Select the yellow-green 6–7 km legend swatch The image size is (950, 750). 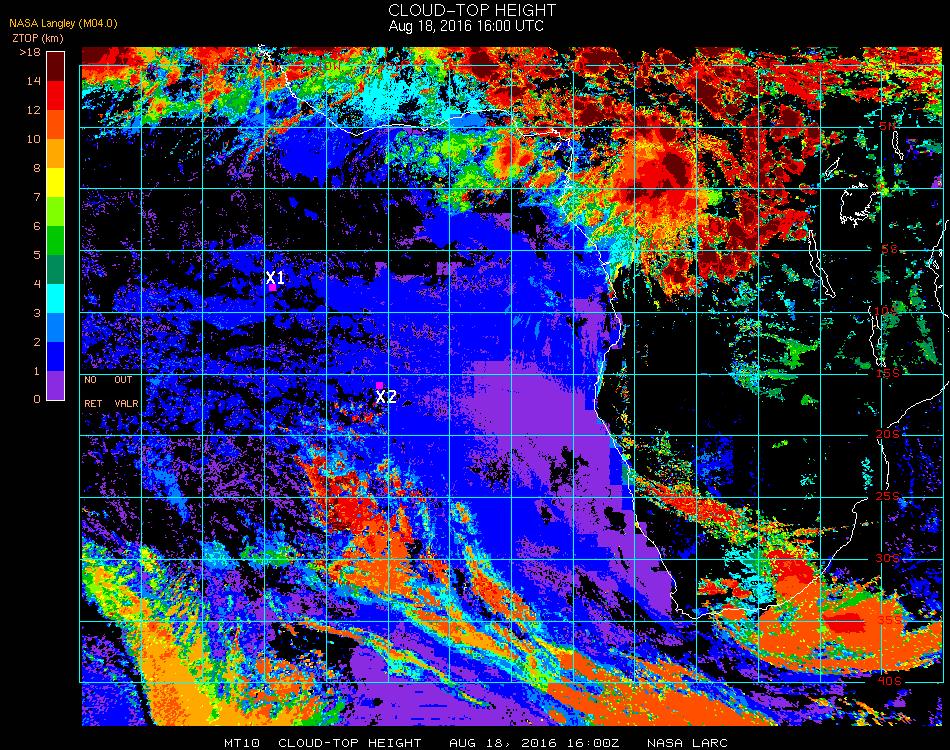(x=56, y=211)
